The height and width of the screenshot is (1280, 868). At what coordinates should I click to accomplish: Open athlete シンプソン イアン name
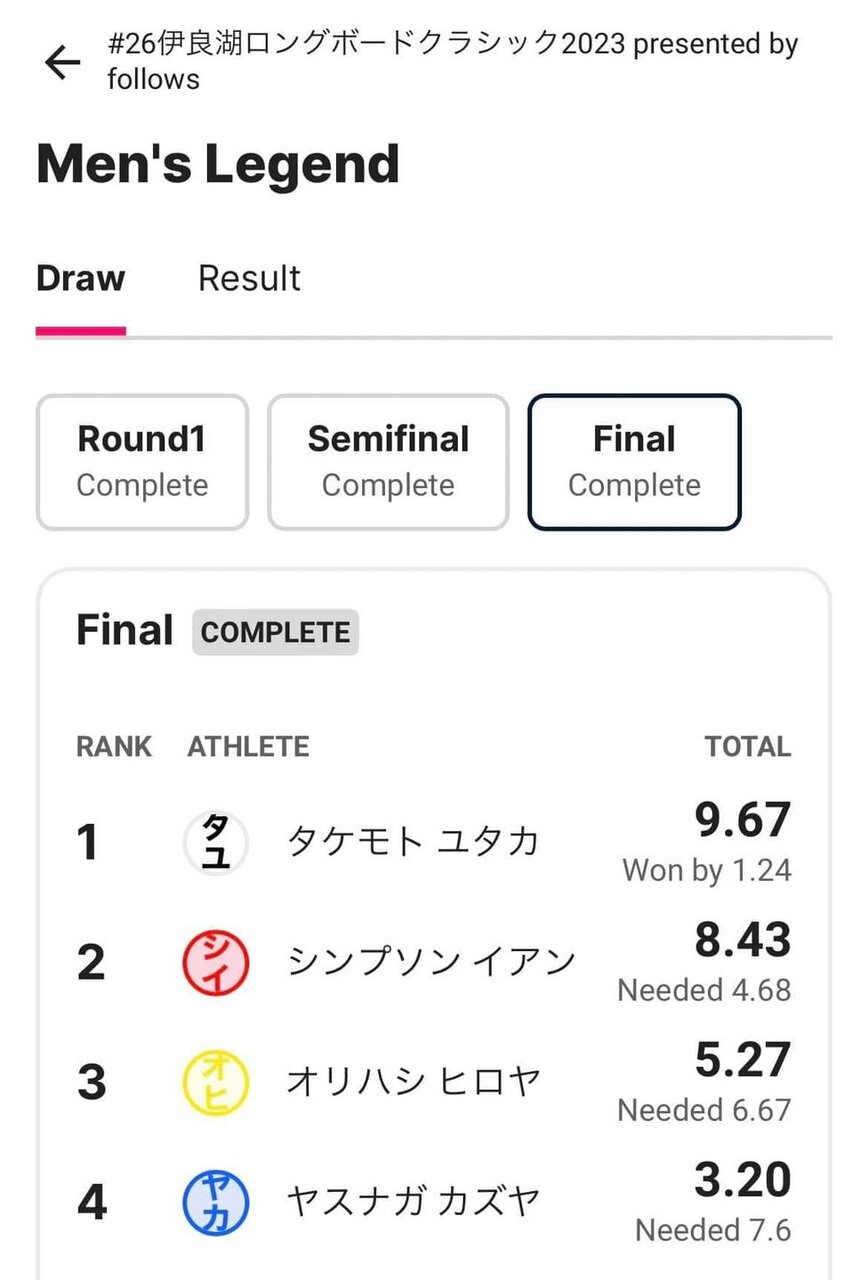(x=432, y=962)
